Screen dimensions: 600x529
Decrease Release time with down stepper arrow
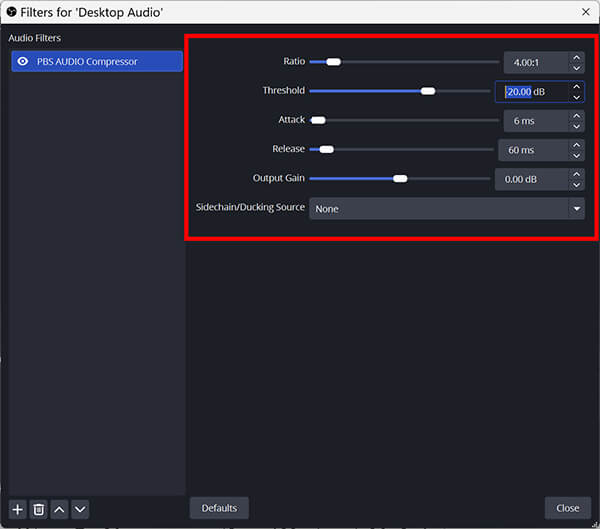[577, 155]
